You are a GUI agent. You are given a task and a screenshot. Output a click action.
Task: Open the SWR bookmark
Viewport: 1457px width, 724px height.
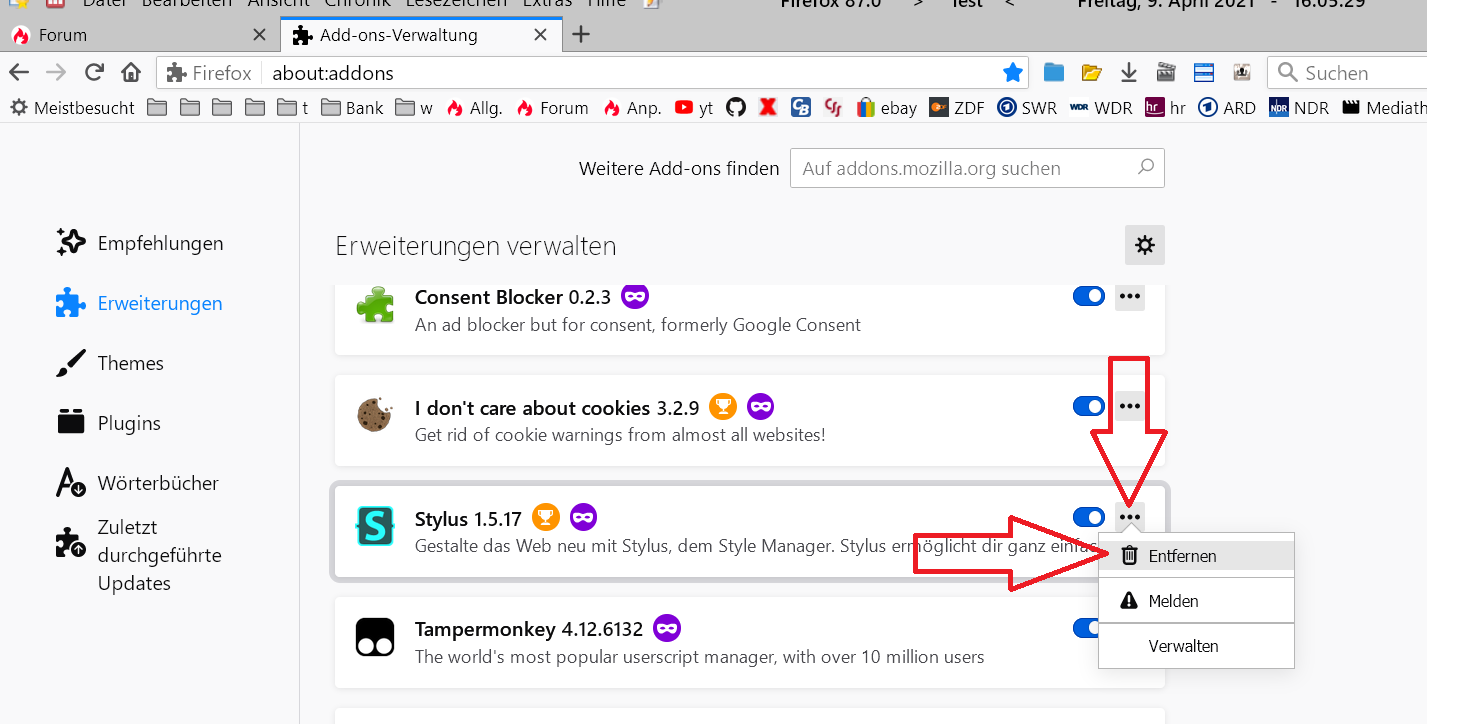1026,107
